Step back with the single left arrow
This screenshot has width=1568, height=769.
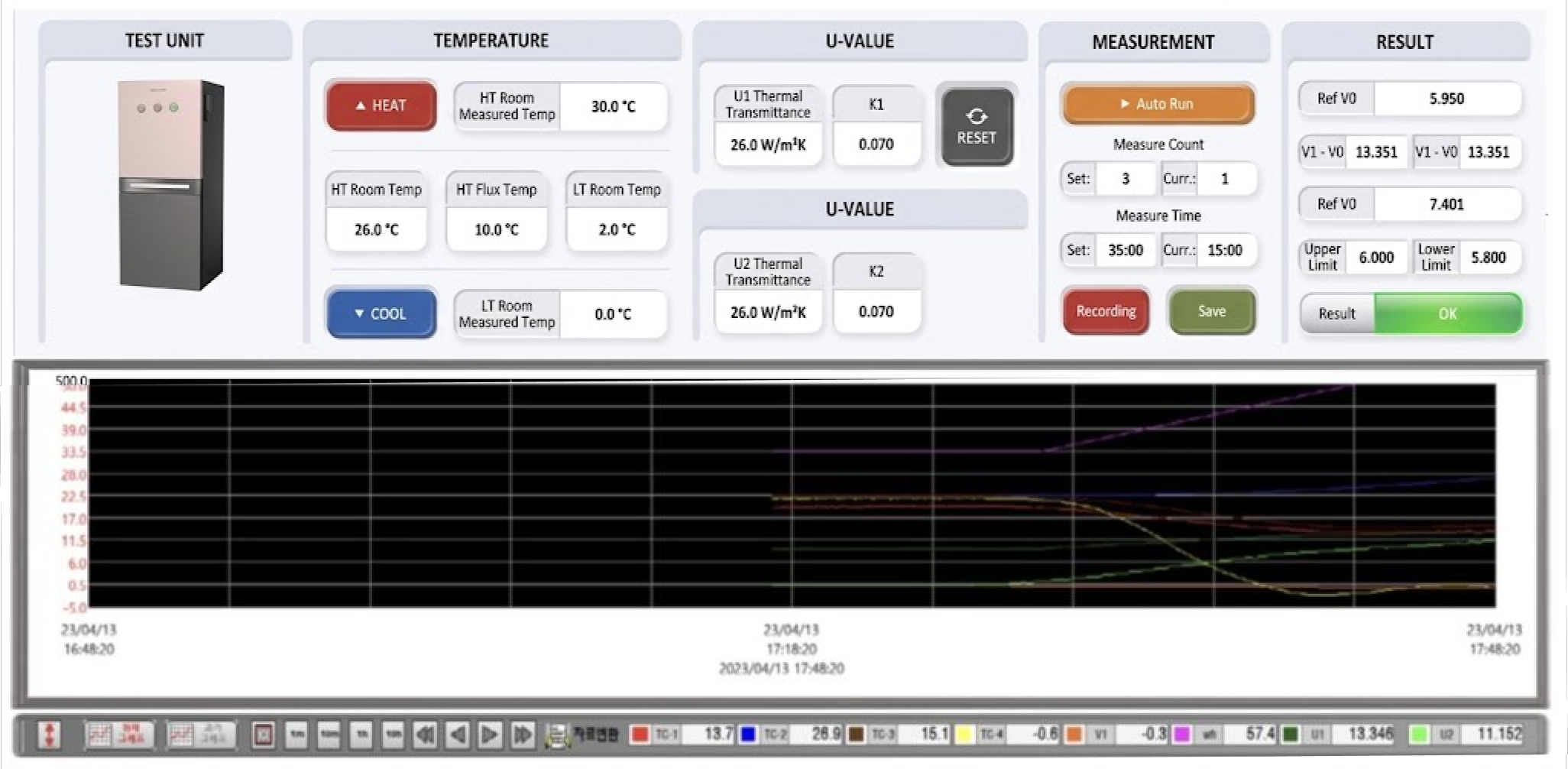tap(458, 735)
